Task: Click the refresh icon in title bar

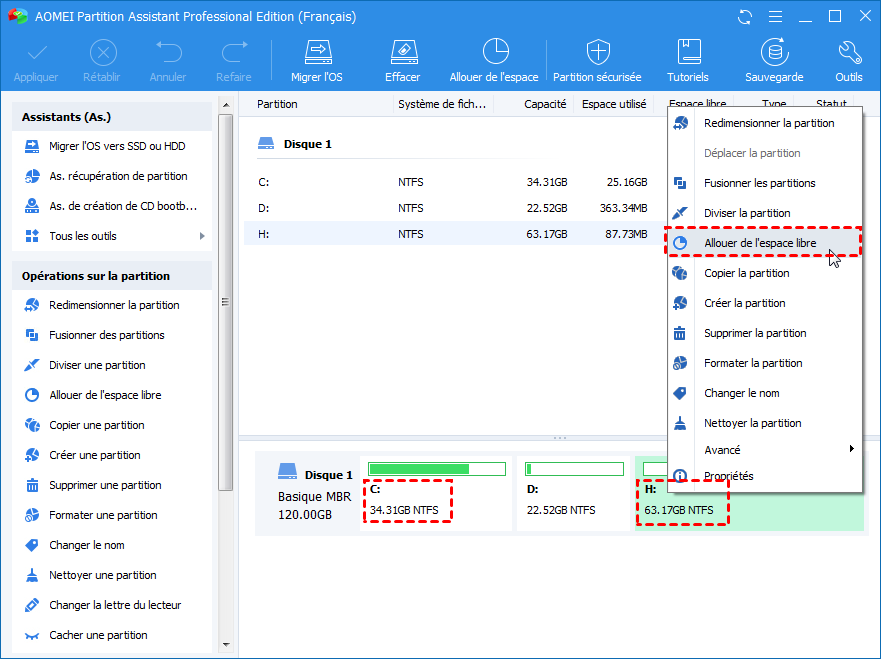Action: pyautogui.click(x=745, y=17)
